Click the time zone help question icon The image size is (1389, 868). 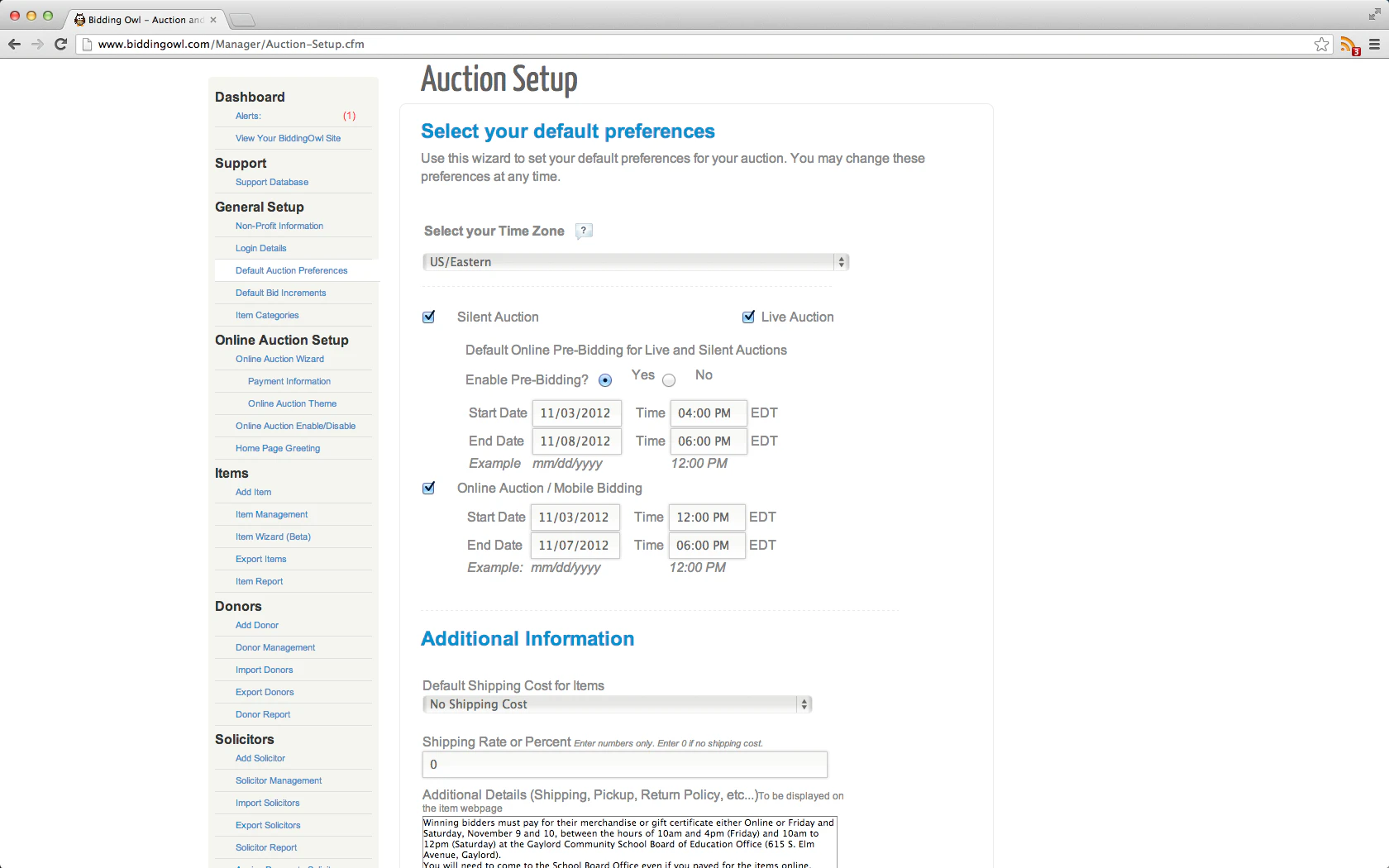tap(584, 231)
